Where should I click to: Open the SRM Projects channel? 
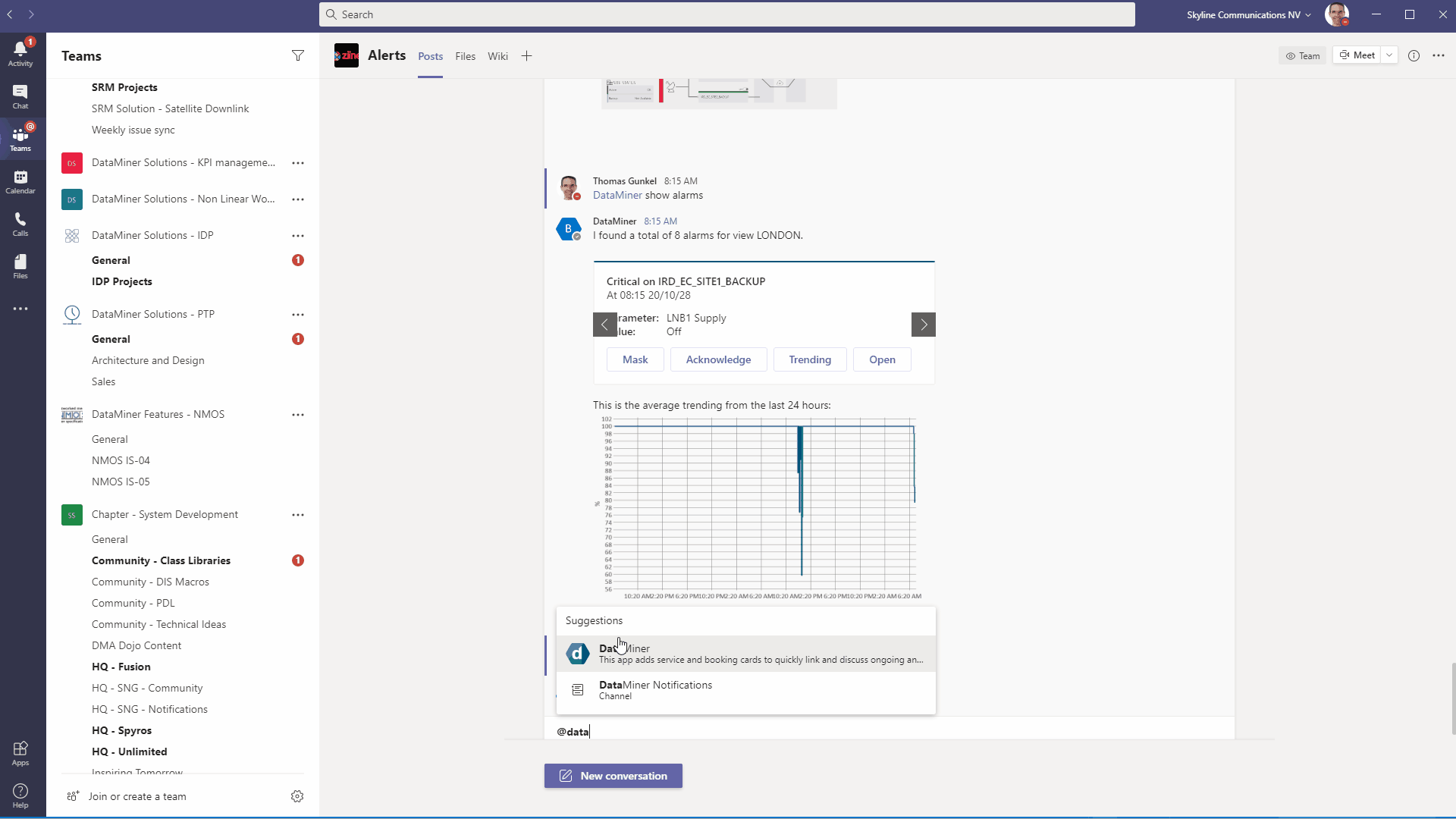[x=124, y=87]
